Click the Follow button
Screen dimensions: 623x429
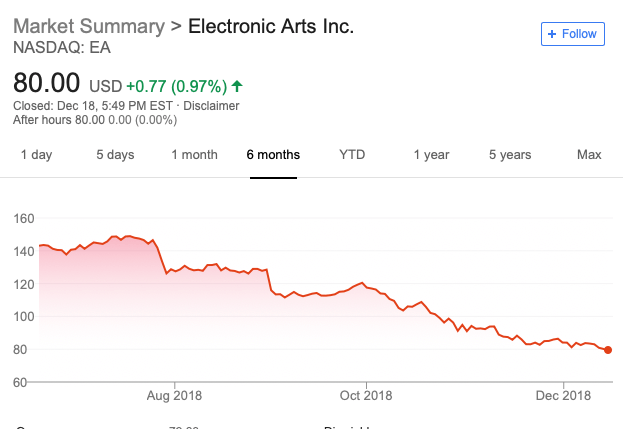click(572, 33)
